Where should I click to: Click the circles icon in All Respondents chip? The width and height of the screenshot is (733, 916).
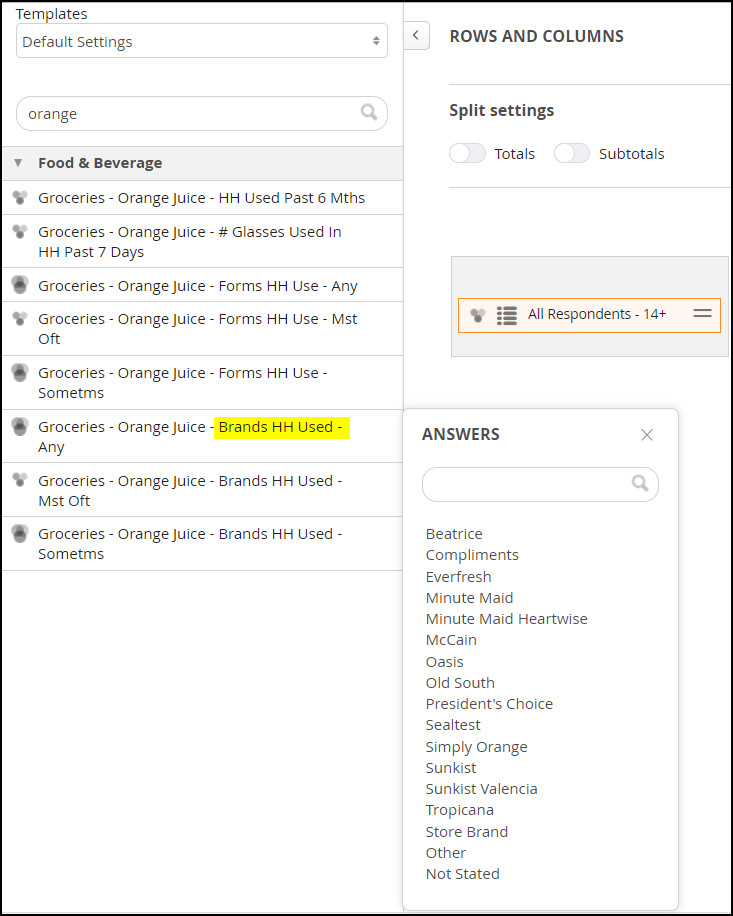[478, 315]
